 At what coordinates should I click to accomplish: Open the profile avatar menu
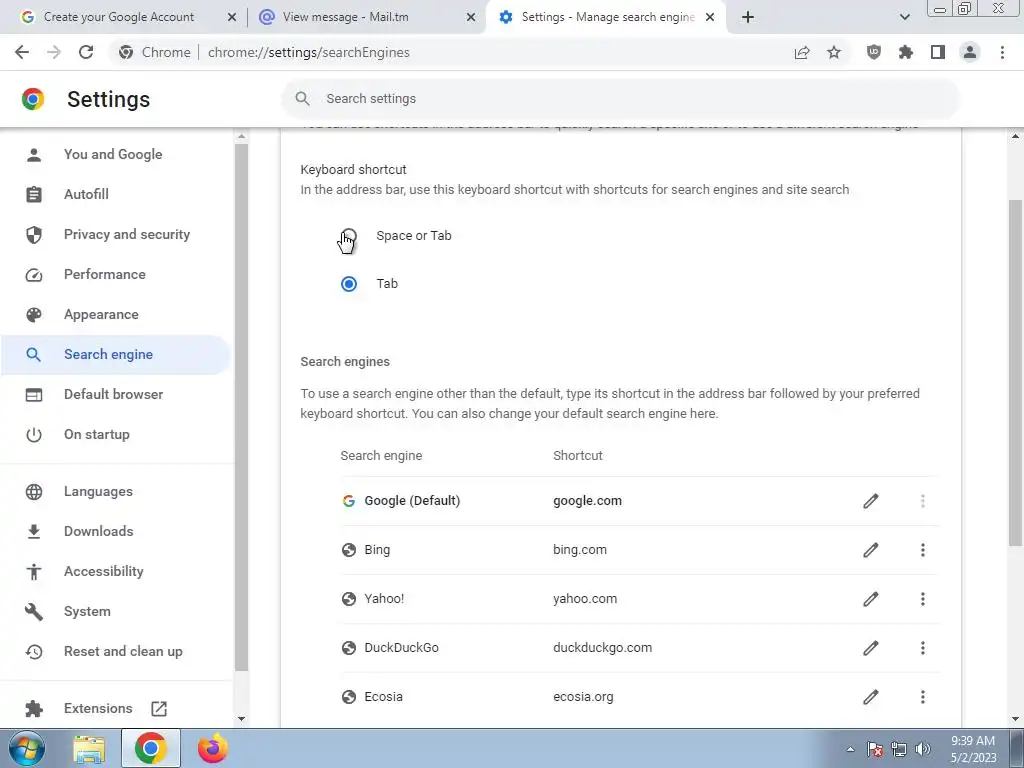click(x=970, y=52)
